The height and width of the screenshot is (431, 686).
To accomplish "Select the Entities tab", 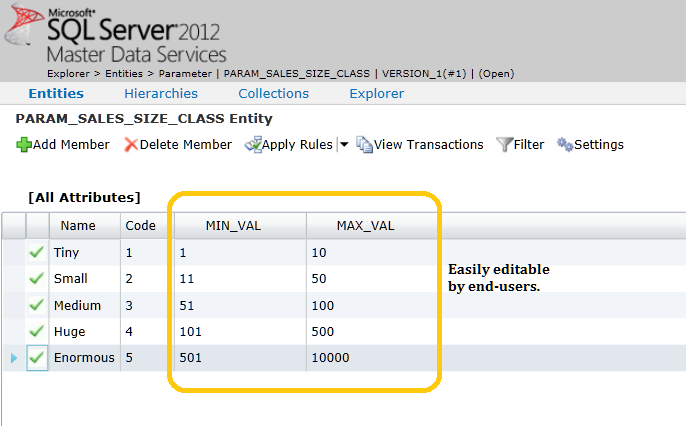I will 56,93.
